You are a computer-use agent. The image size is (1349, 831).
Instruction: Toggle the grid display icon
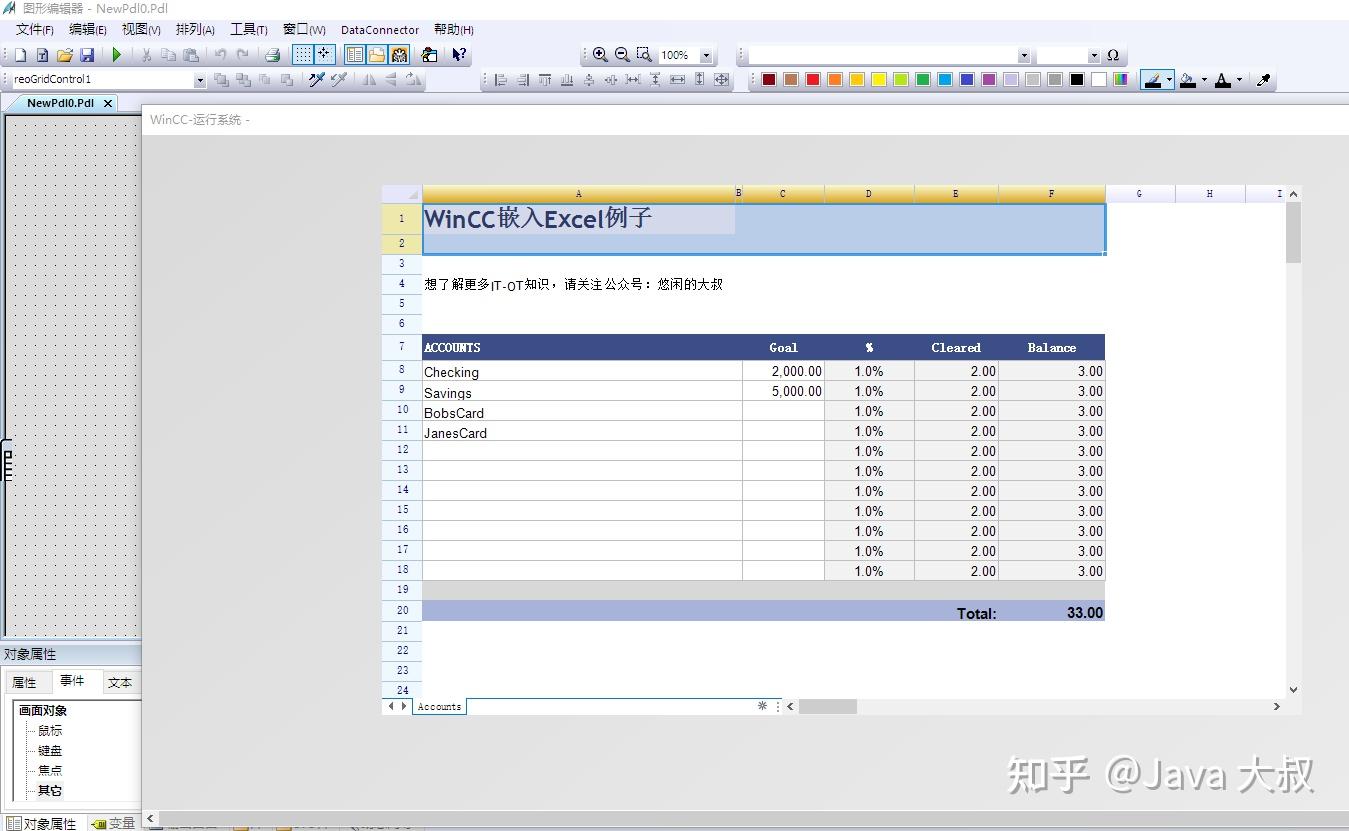click(x=300, y=55)
